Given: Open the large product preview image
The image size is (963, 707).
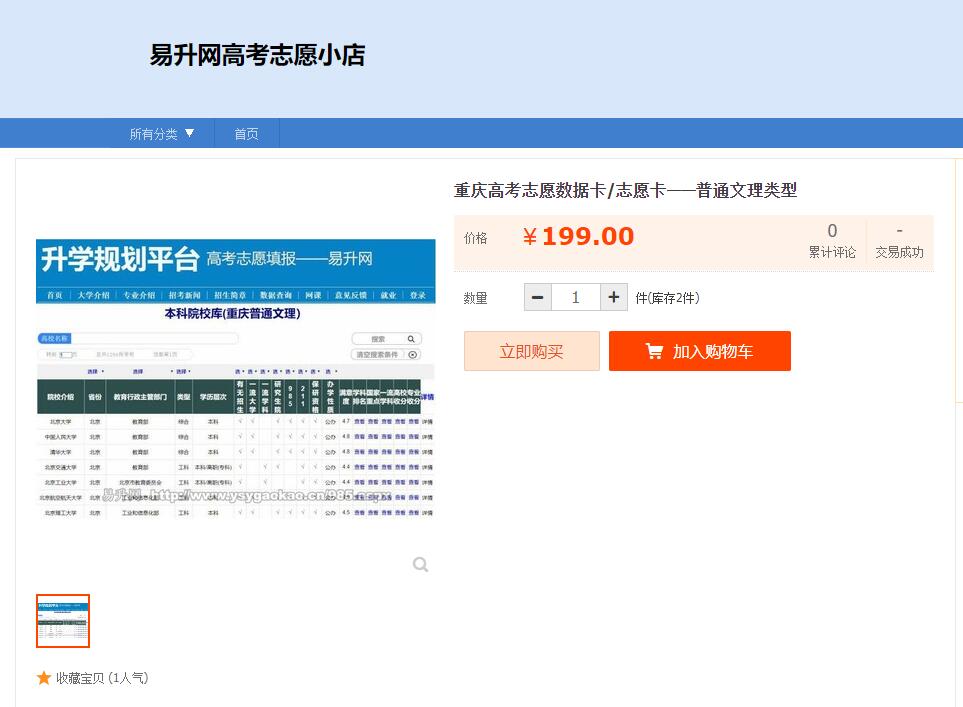Looking at the screenshot, I should click(x=235, y=378).
